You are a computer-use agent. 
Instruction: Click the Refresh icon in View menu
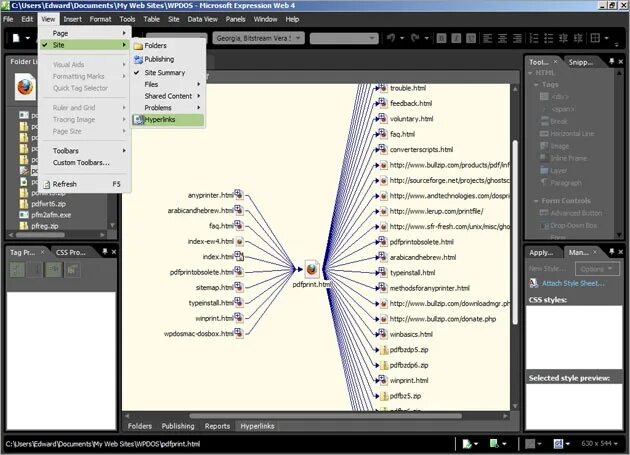[x=47, y=184]
